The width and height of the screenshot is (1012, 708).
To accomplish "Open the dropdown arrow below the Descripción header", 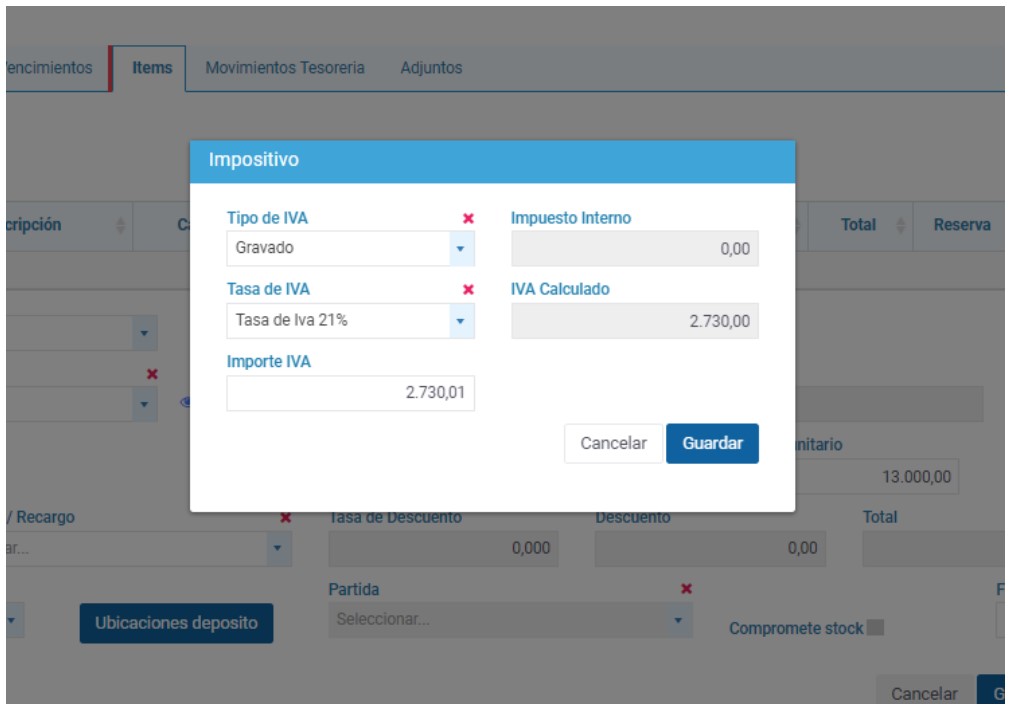I will coord(145,334).
